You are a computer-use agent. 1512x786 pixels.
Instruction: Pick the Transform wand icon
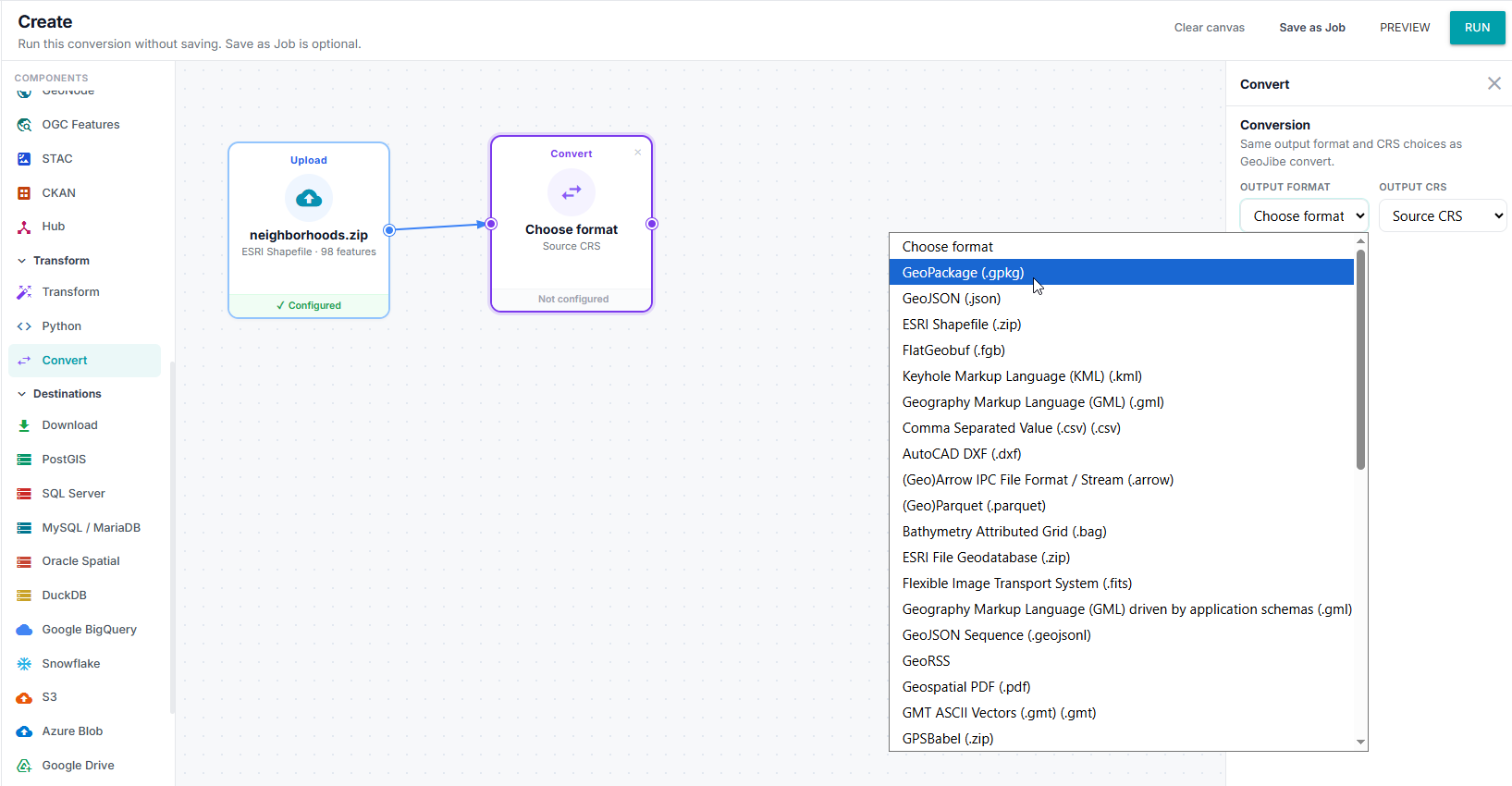point(24,292)
